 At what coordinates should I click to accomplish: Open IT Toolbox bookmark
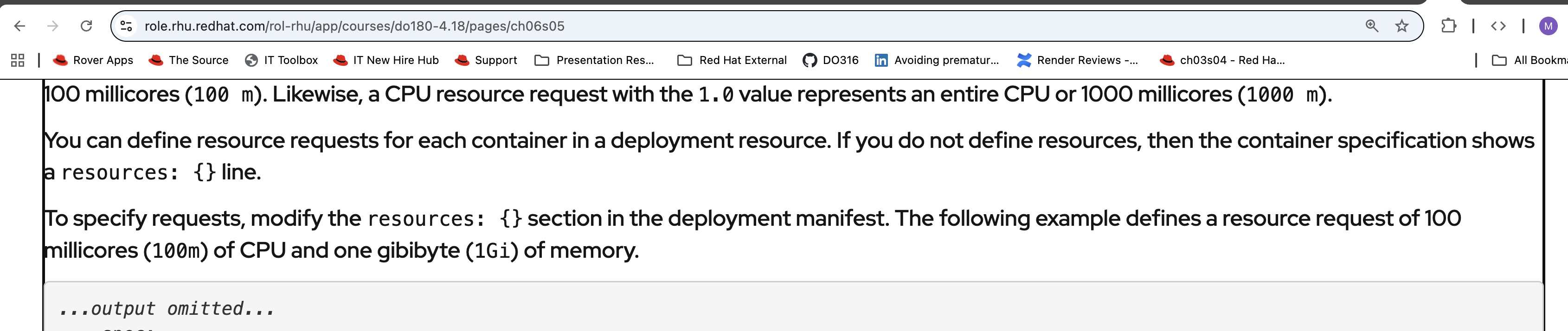click(281, 60)
